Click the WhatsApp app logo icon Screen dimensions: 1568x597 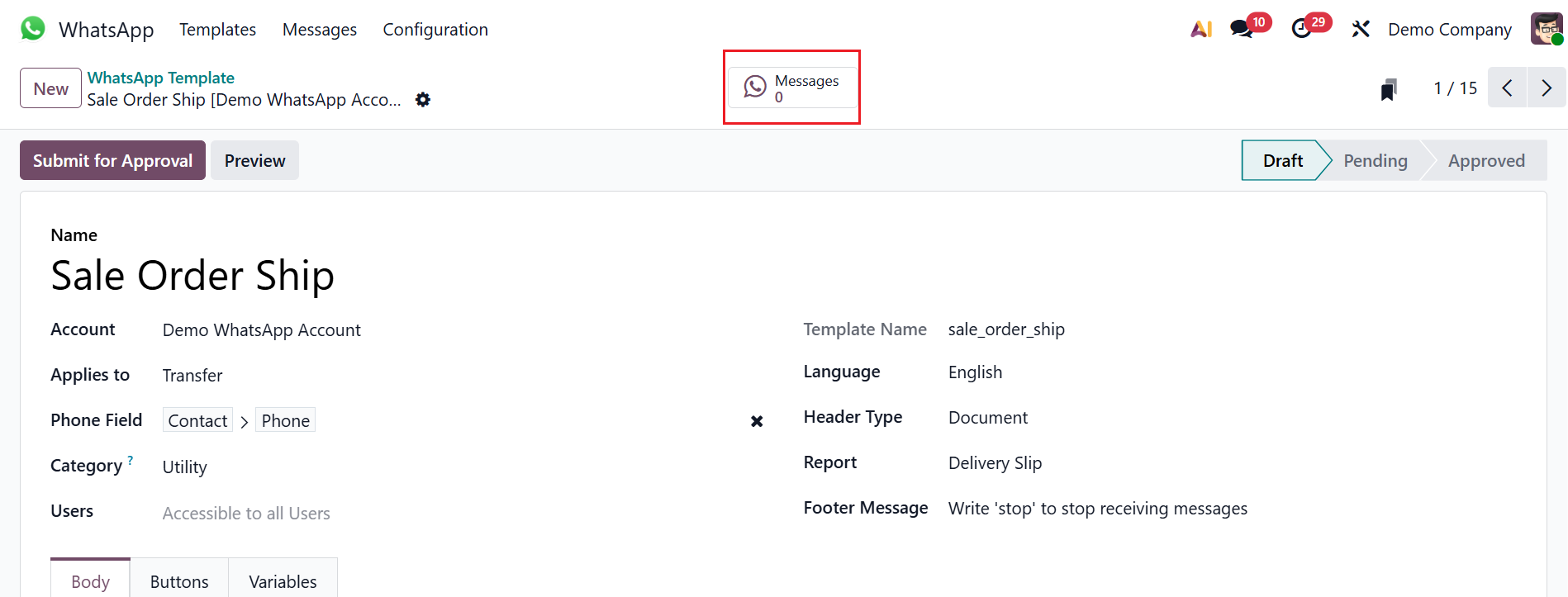(33, 29)
